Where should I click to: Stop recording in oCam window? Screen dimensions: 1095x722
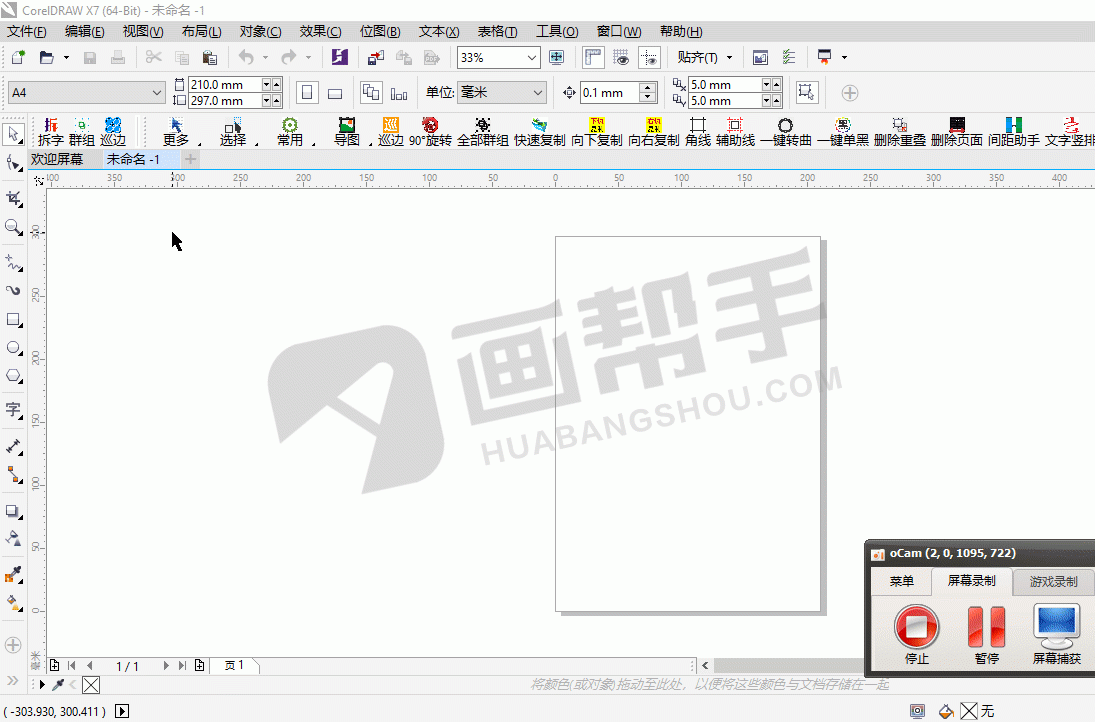point(916,634)
